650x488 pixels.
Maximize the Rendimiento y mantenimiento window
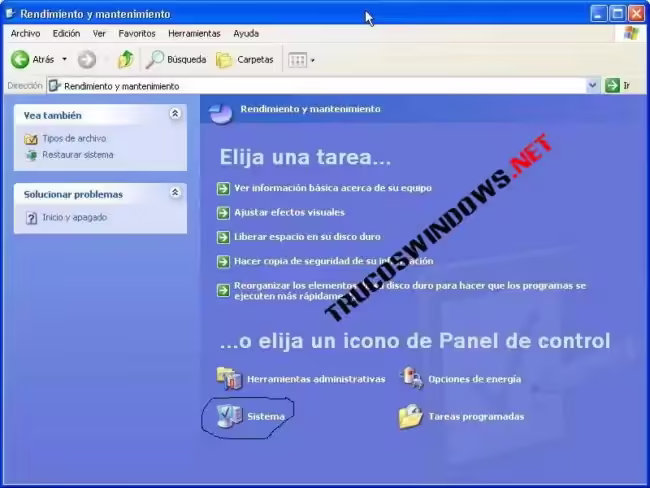617,14
